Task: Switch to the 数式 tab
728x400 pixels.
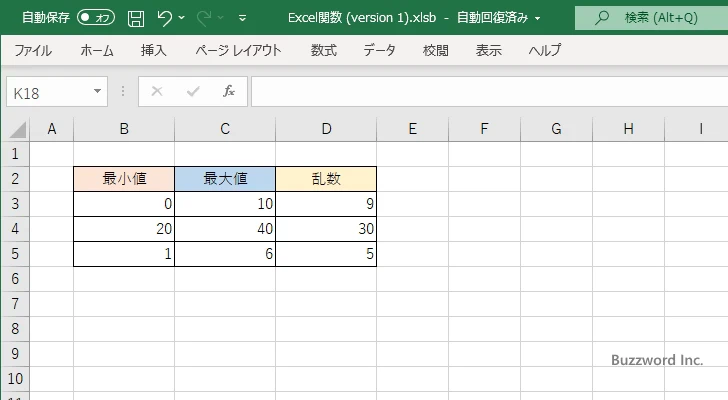Action: coord(324,50)
